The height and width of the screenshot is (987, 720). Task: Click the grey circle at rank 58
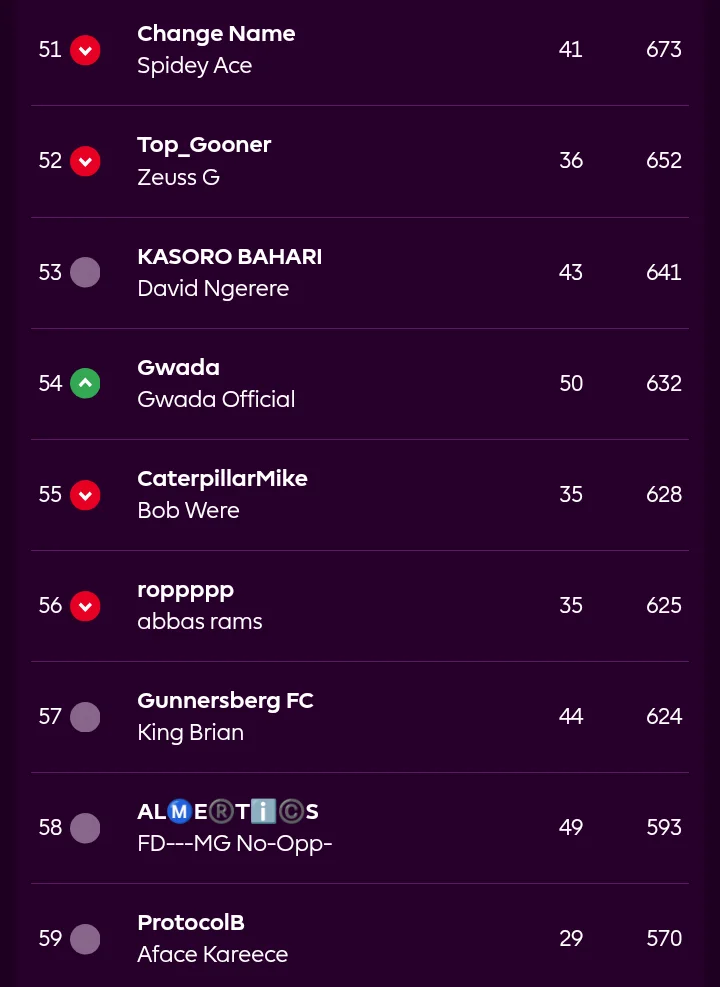pyautogui.click(x=85, y=827)
